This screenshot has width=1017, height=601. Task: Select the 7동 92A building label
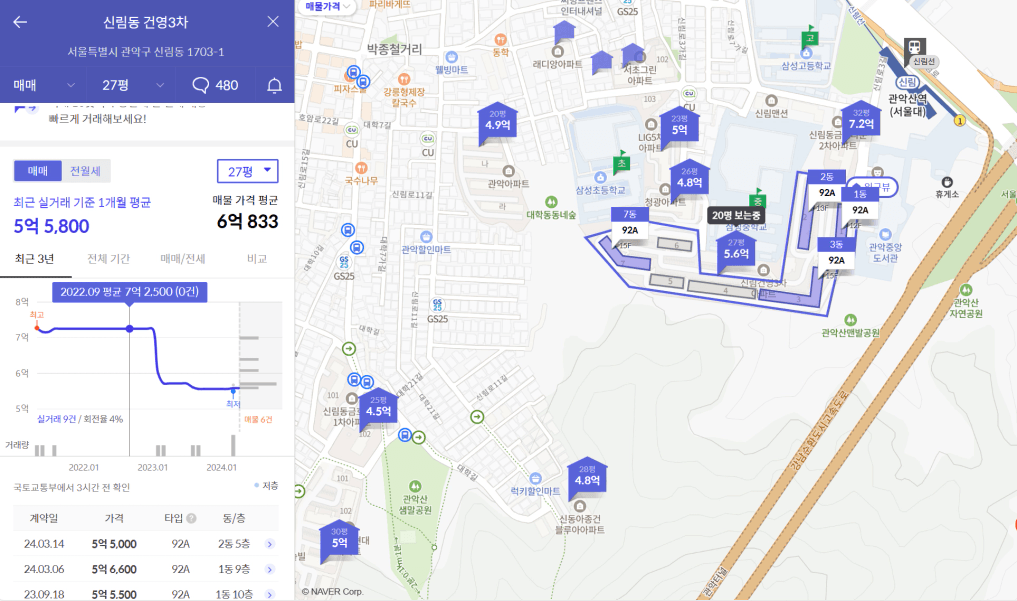click(x=629, y=223)
